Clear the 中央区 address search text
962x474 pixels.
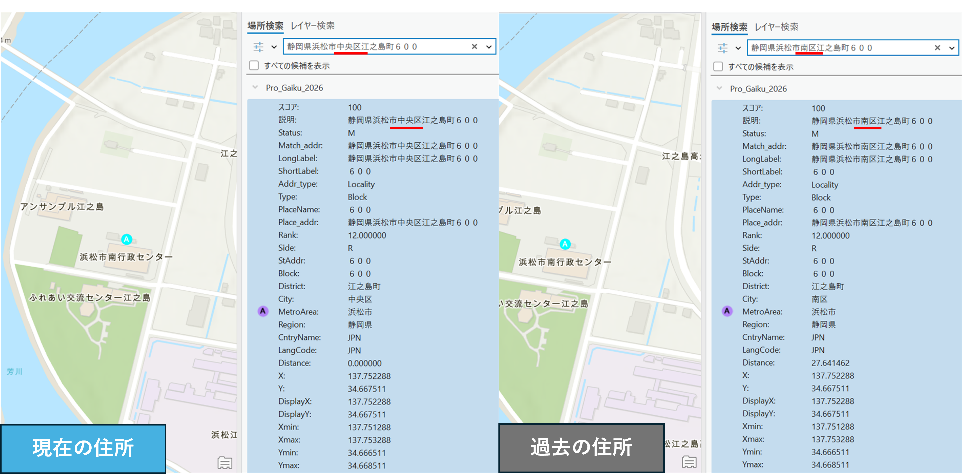475,47
